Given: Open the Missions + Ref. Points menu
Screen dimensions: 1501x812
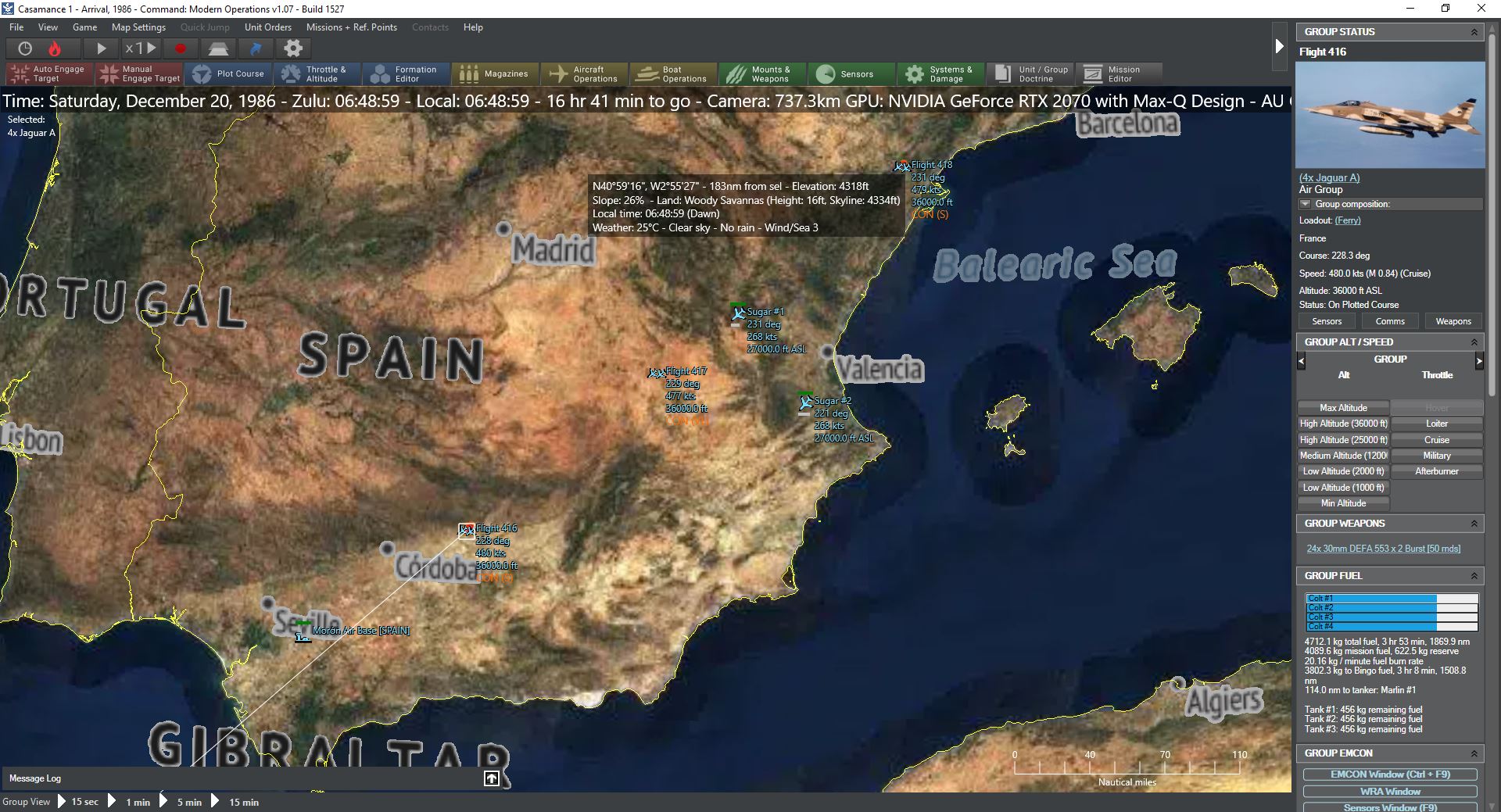Looking at the screenshot, I should [x=352, y=27].
